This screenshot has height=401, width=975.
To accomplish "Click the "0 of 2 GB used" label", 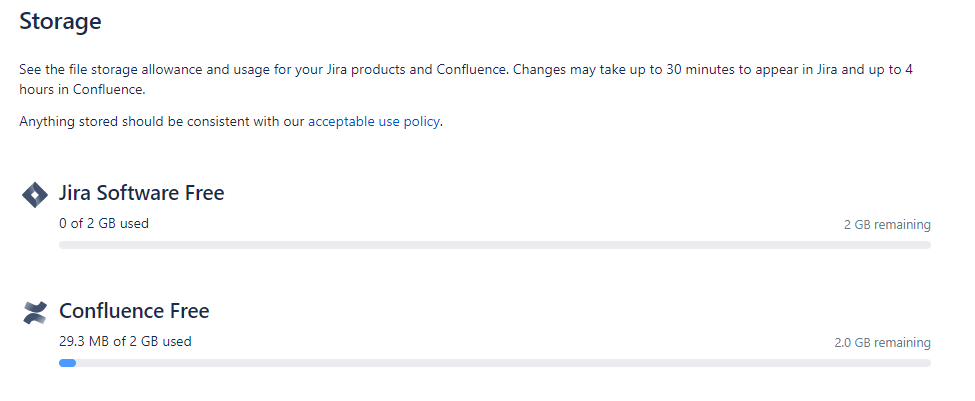I will point(104,223).
